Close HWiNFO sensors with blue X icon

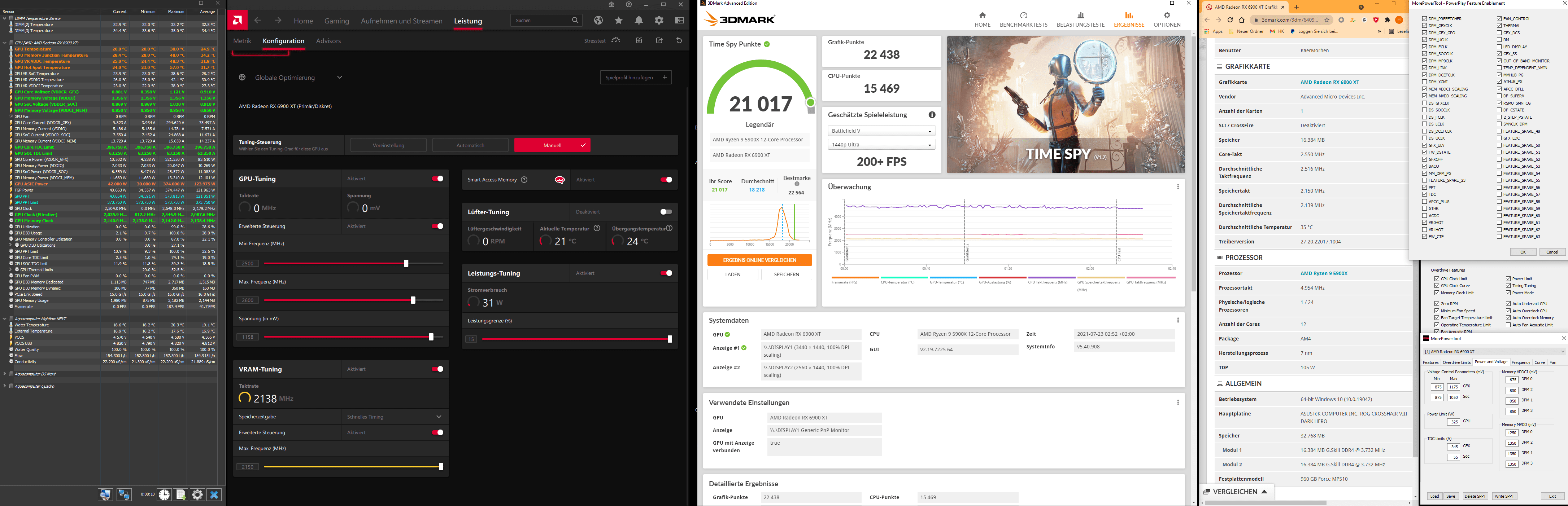(x=214, y=495)
